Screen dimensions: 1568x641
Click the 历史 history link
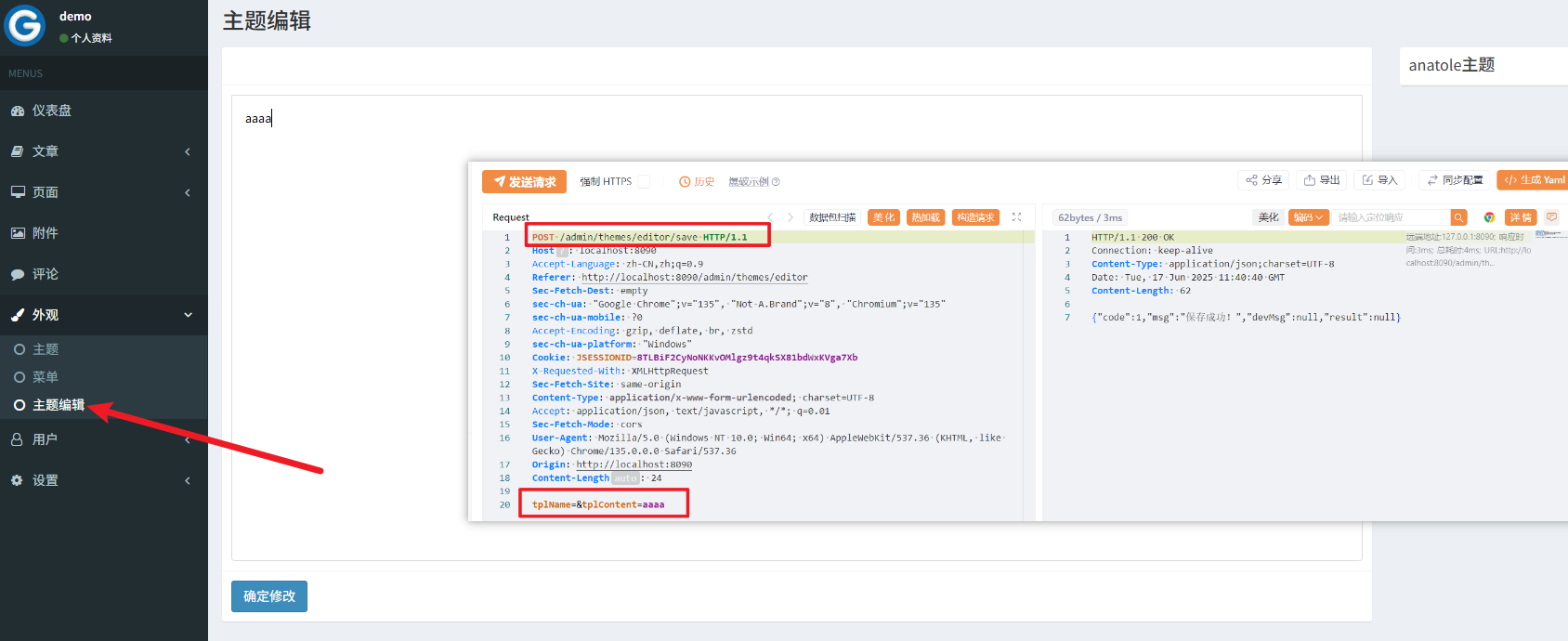tap(697, 182)
